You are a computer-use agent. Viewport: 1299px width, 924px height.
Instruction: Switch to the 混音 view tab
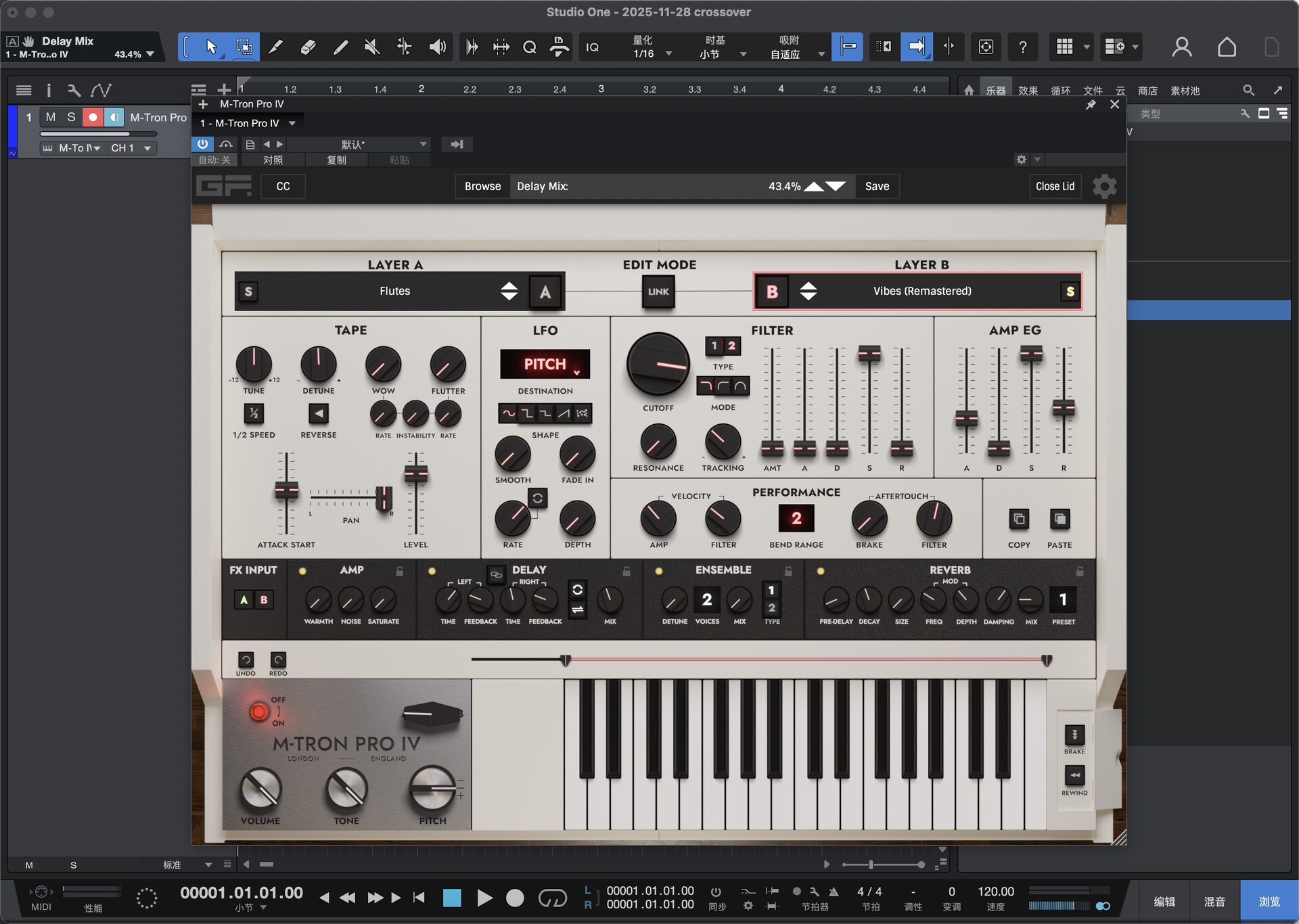point(1214,902)
